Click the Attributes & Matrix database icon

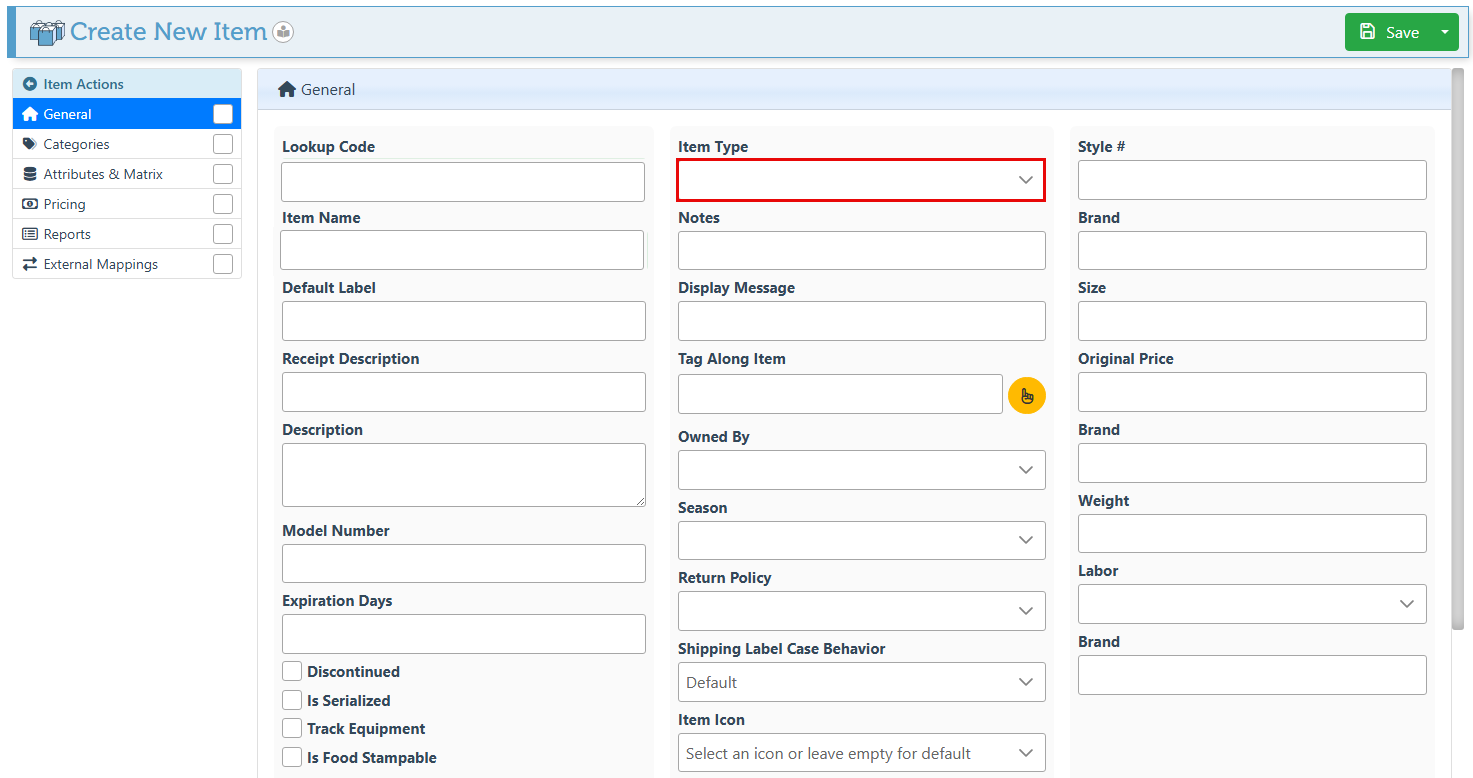pyautogui.click(x=30, y=174)
